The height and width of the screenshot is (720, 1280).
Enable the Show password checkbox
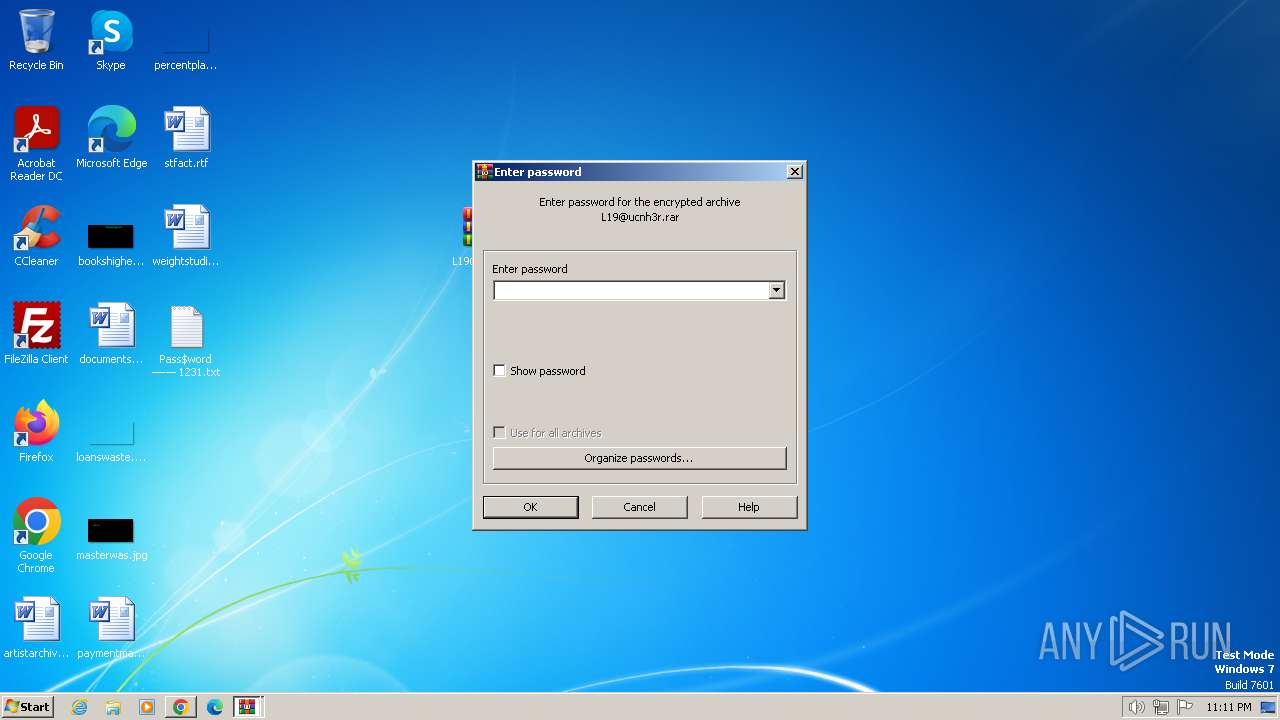coord(500,371)
